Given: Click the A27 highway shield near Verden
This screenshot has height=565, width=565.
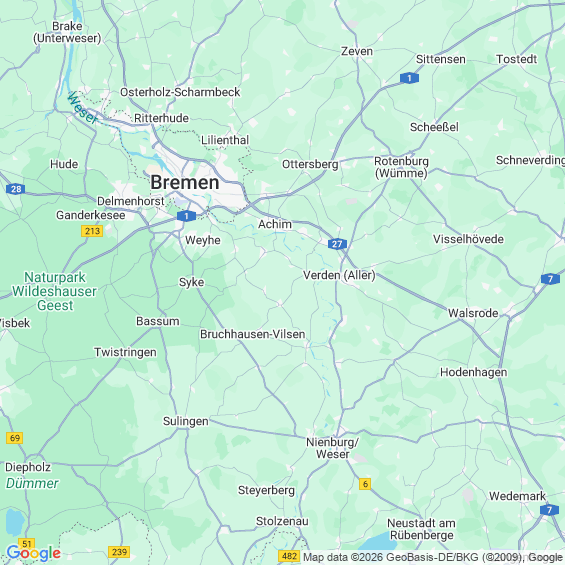Looking at the screenshot, I should (337, 244).
